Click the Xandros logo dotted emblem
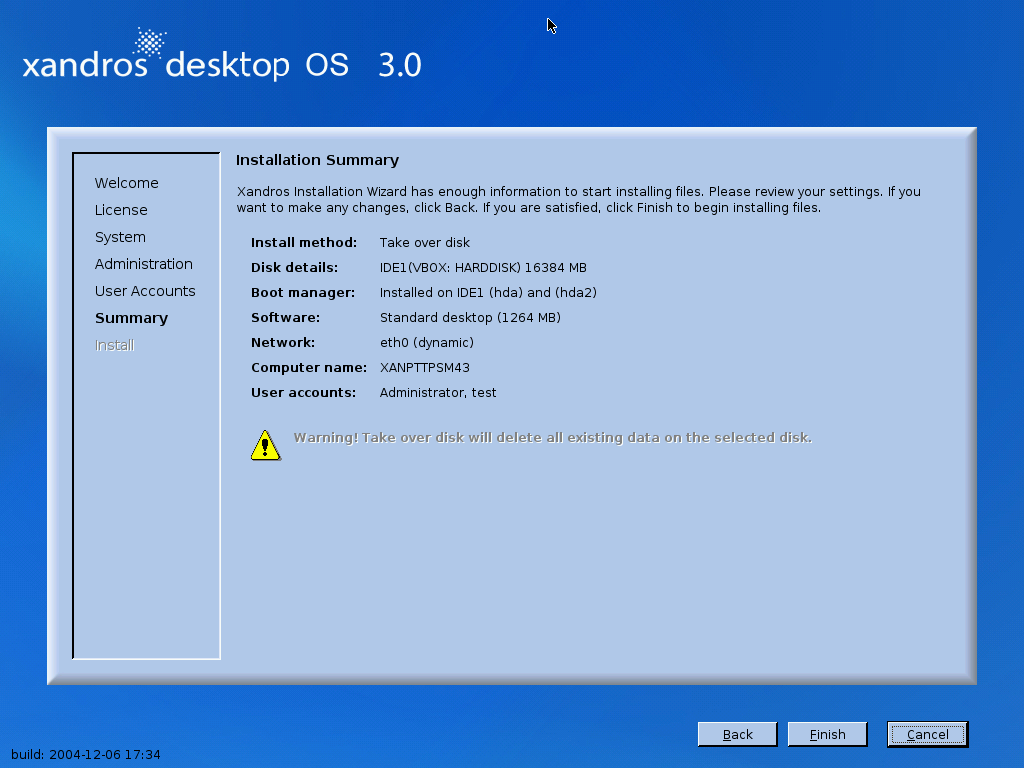1024x768 pixels. pyautogui.click(x=150, y=43)
